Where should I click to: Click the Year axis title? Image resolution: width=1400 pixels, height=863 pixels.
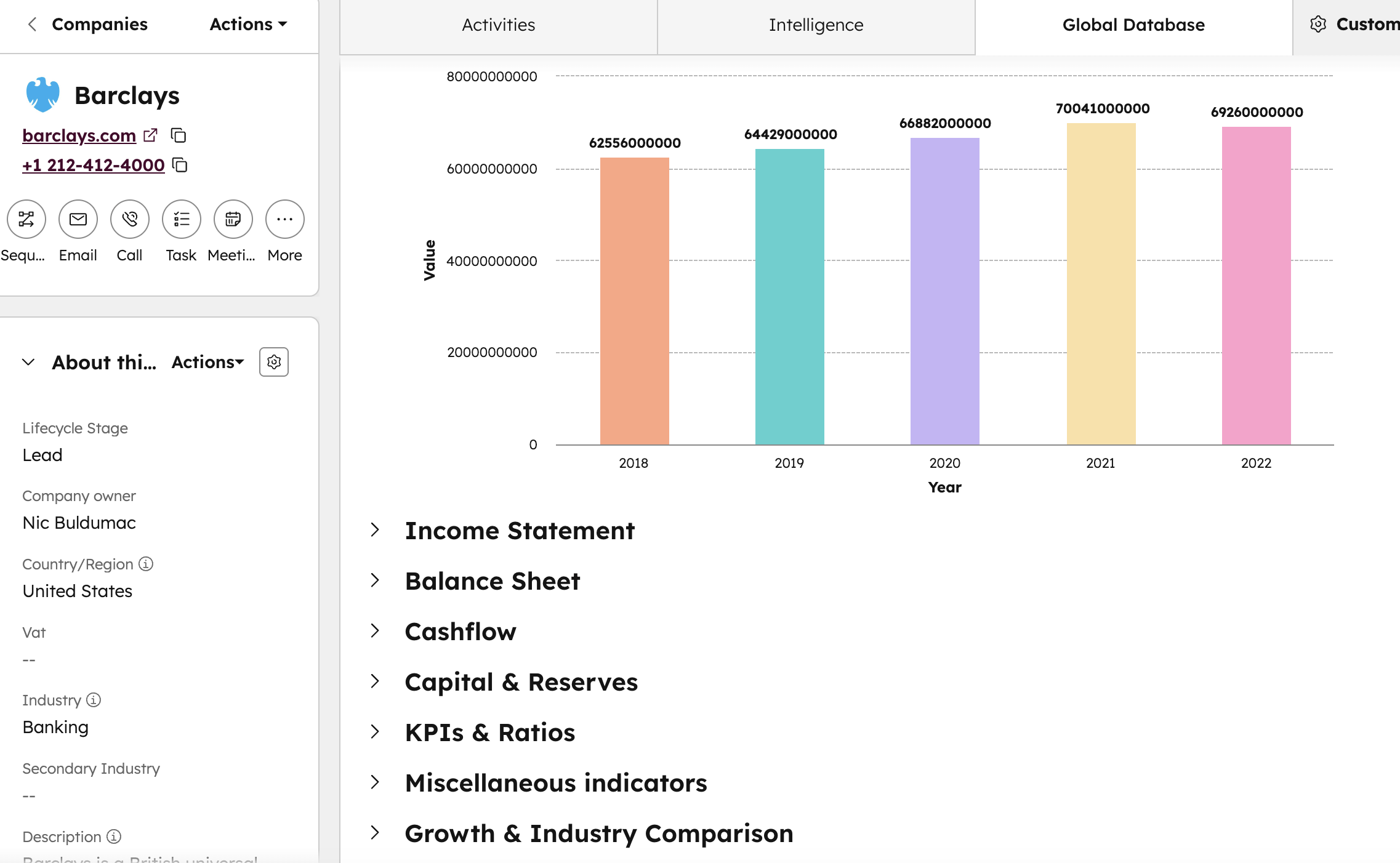(x=945, y=487)
